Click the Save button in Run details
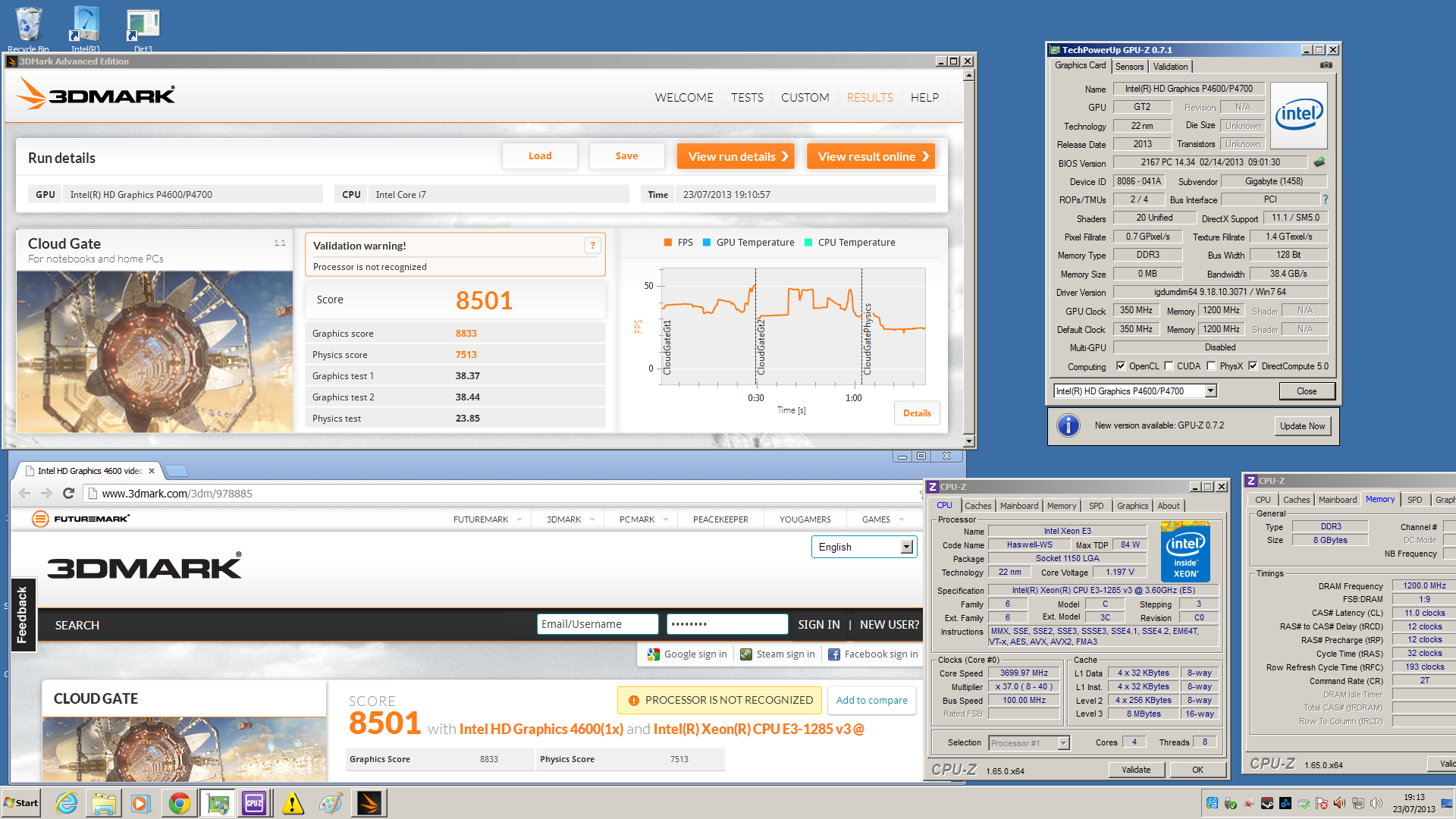The height and width of the screenshot is (819, 1456). coord(626,156)
